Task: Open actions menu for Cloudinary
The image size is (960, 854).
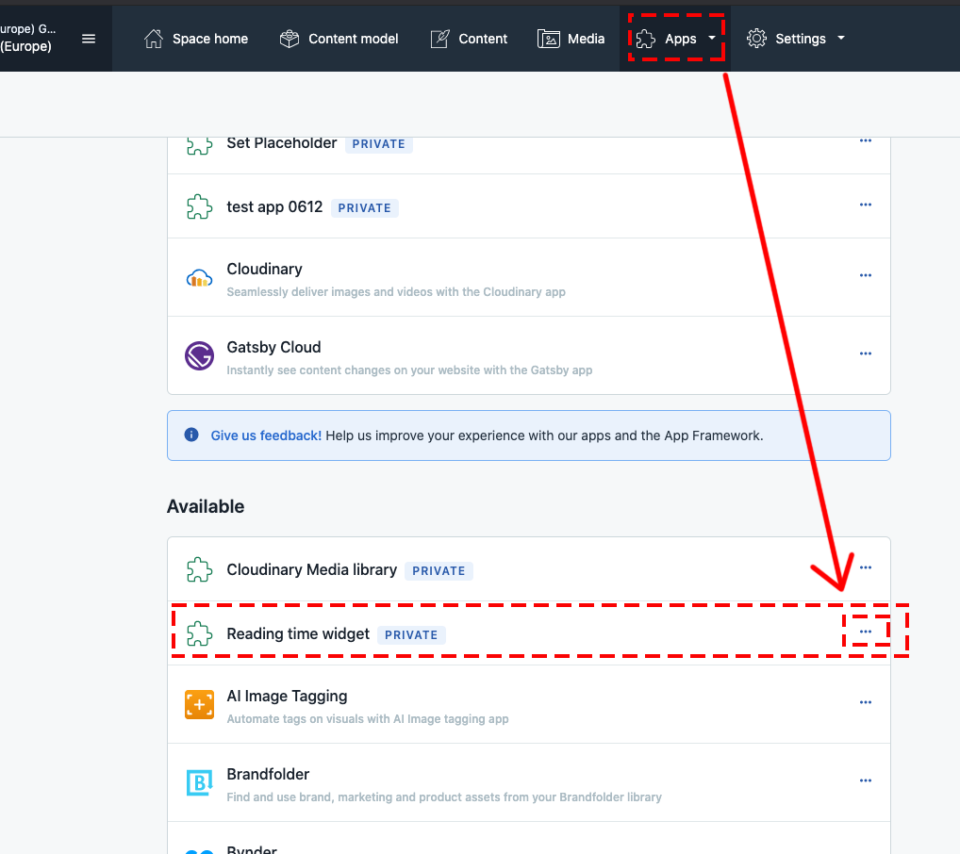Action: pos(865,275)
